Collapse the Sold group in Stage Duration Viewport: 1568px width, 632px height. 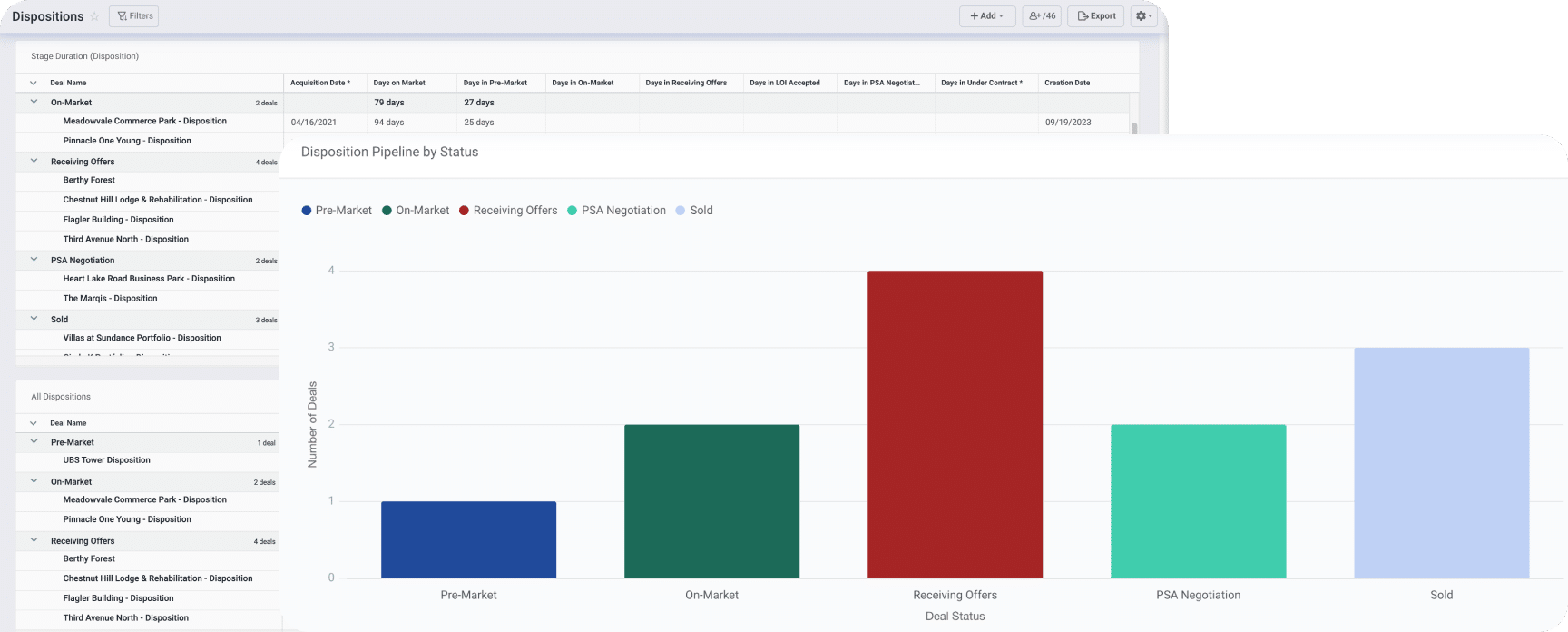click(x=34, y=319)
